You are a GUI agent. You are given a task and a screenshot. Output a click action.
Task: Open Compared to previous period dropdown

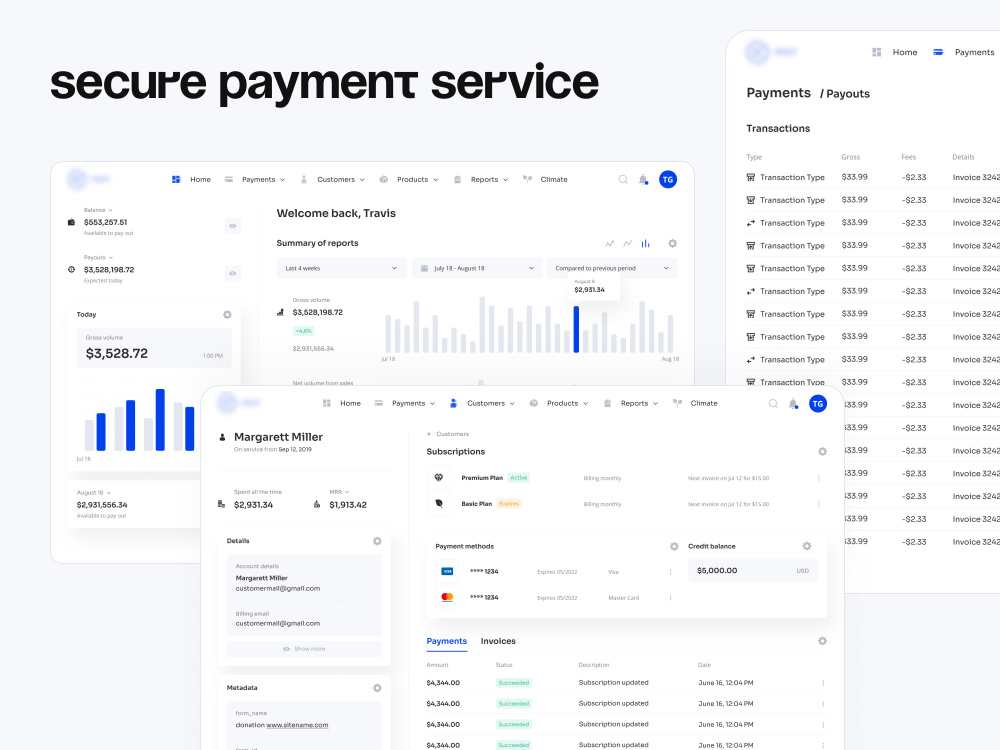click(x=612, y=268)
